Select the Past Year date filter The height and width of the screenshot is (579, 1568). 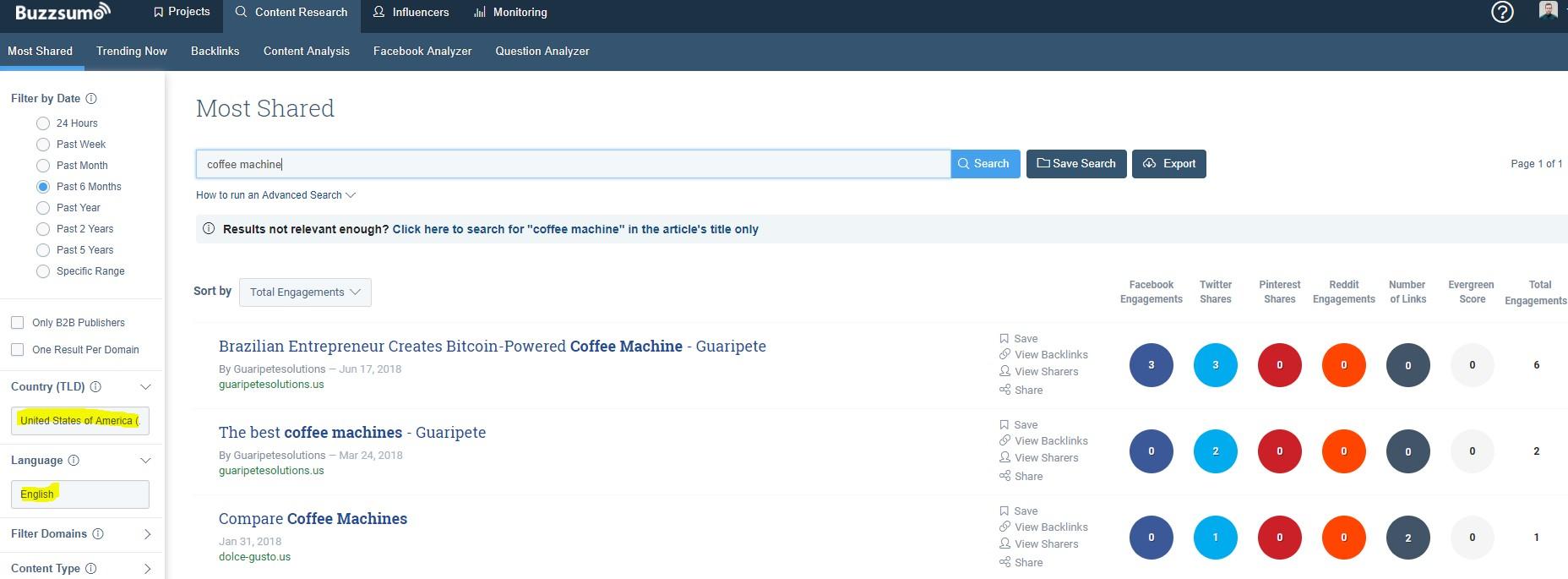(43, 208)
